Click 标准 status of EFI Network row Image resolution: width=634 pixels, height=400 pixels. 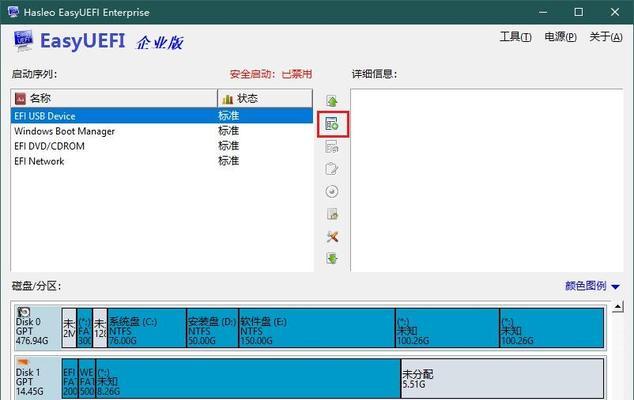[229, 161]
